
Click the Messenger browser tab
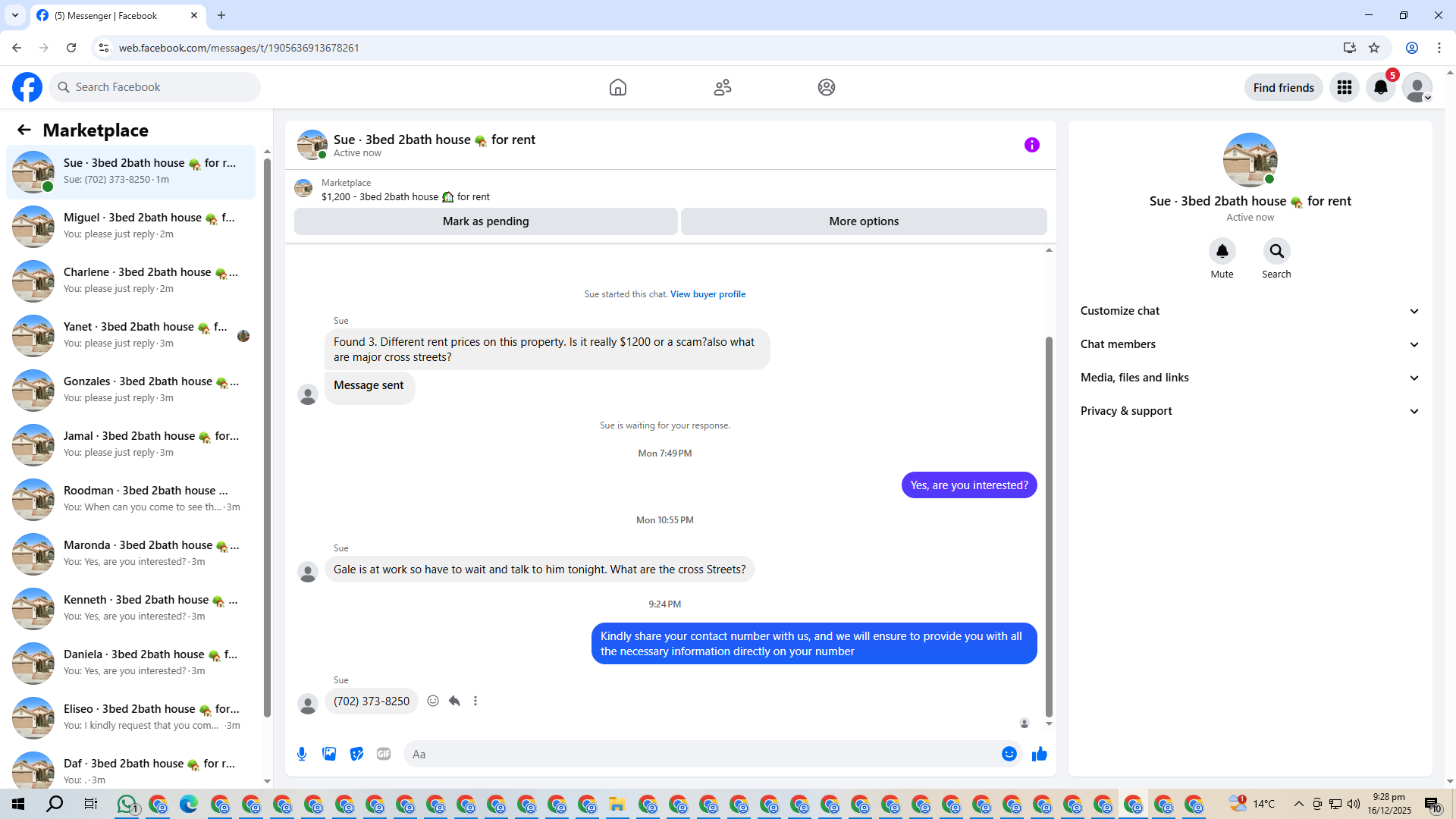coord(118,15)
